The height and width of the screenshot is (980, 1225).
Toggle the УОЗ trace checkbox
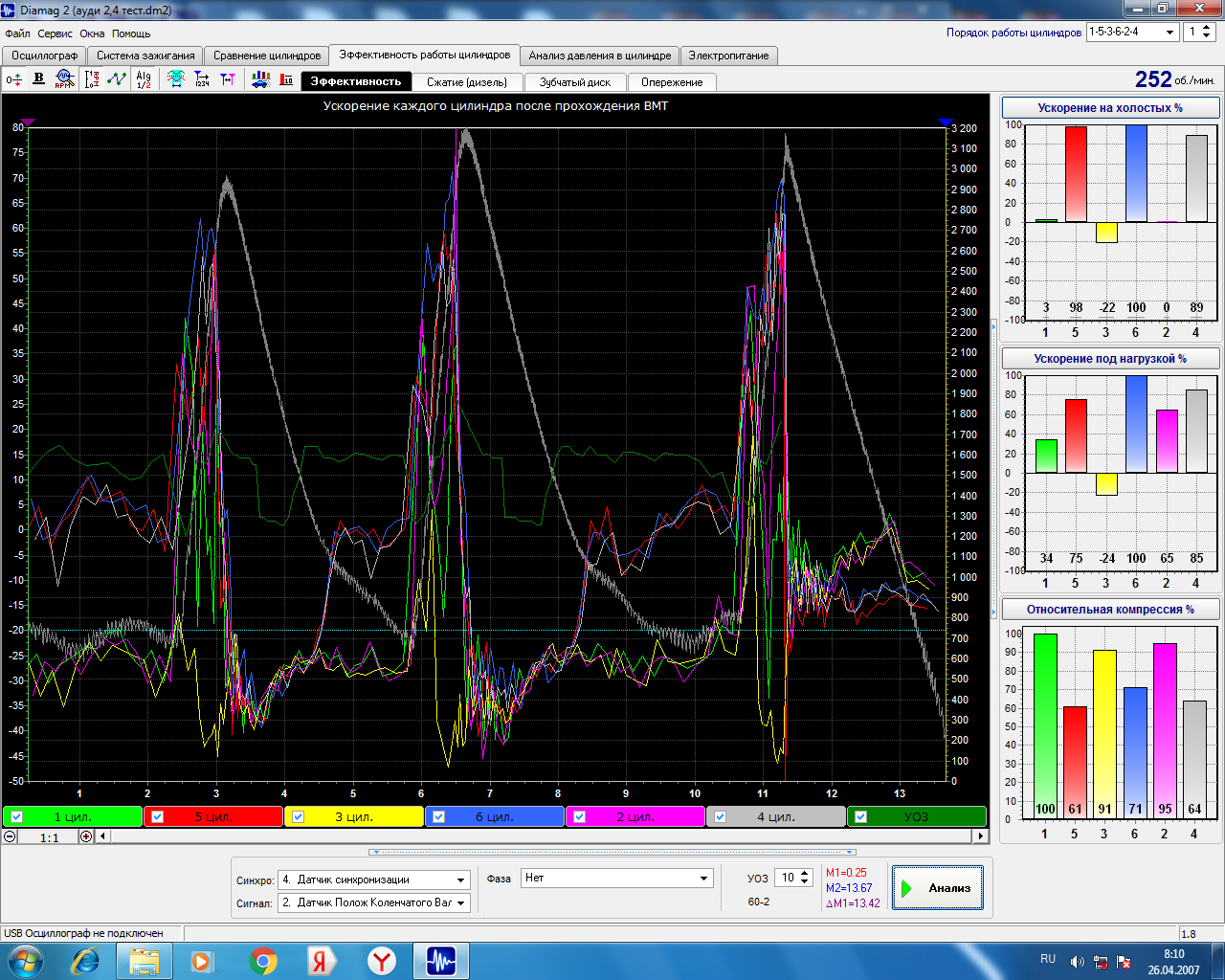pyautogui.click(x=861, y=816)
